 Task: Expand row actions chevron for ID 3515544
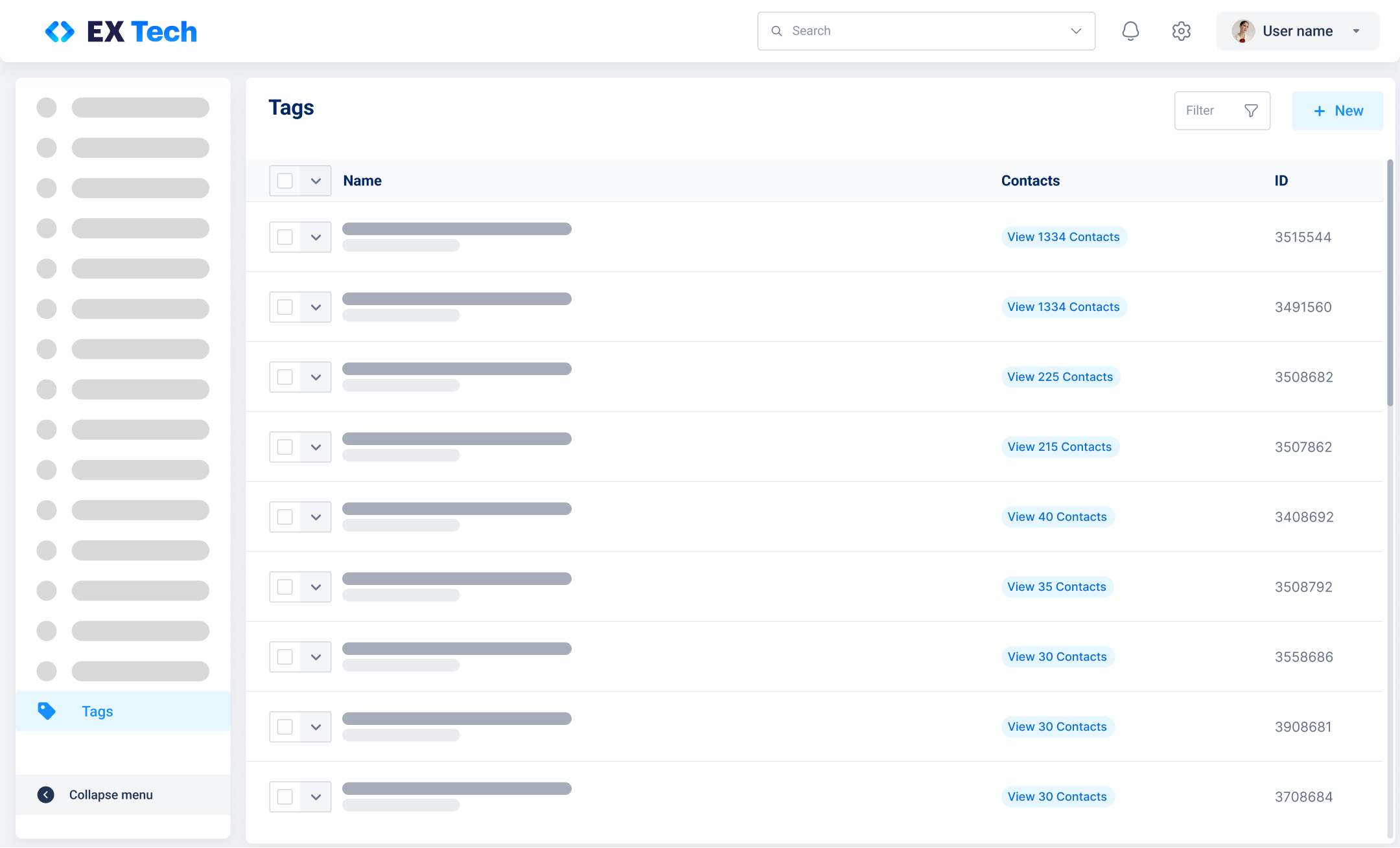(x=316, y=237)
